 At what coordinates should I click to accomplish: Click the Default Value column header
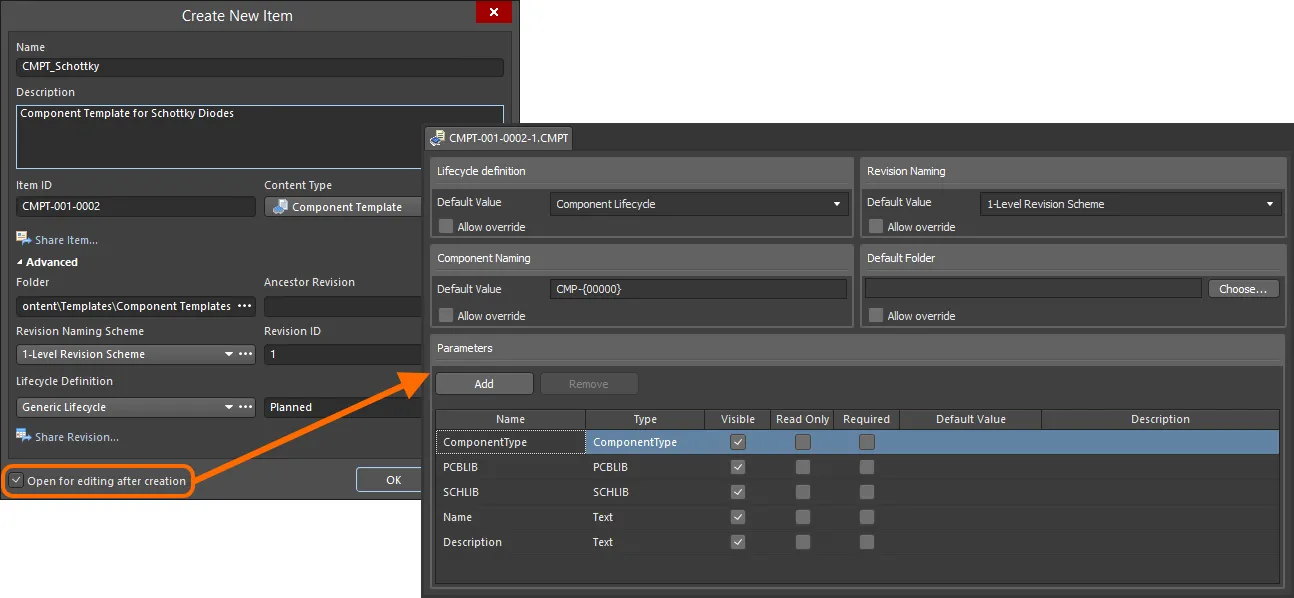click(x=971, y=419)
